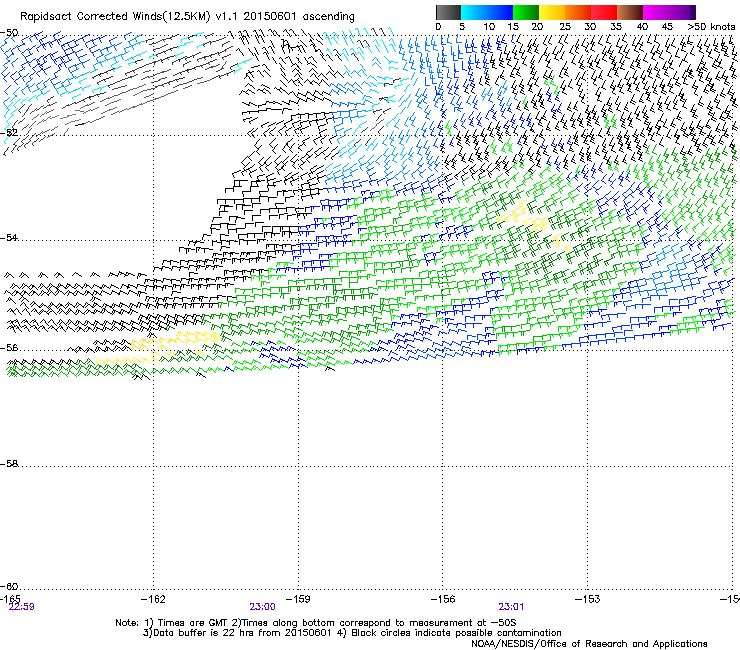
Task: Click the purple time stamp '23:00'
Action: (262, 607)
